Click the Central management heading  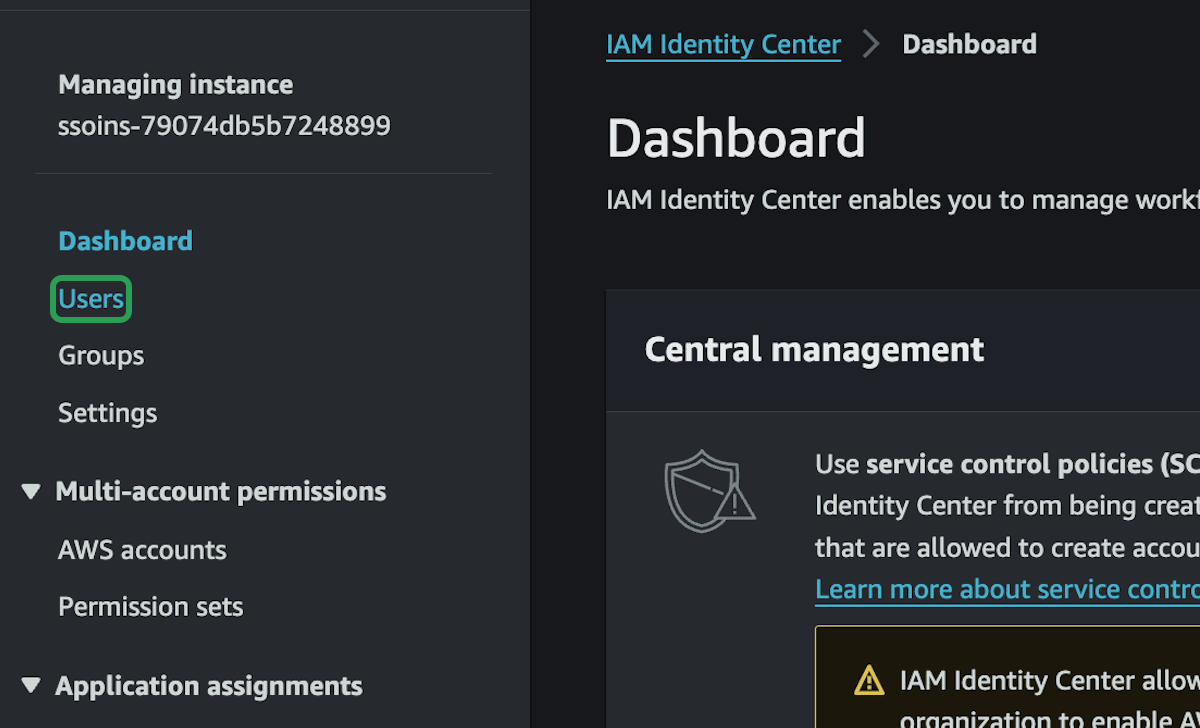pos(814,349)
